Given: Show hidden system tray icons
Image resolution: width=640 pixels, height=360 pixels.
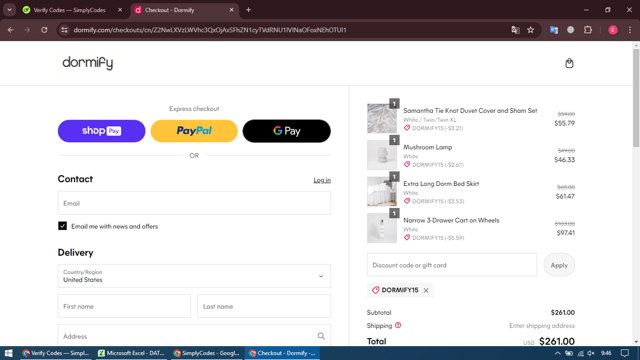Looking at the screenshot, I should point(557,353).
